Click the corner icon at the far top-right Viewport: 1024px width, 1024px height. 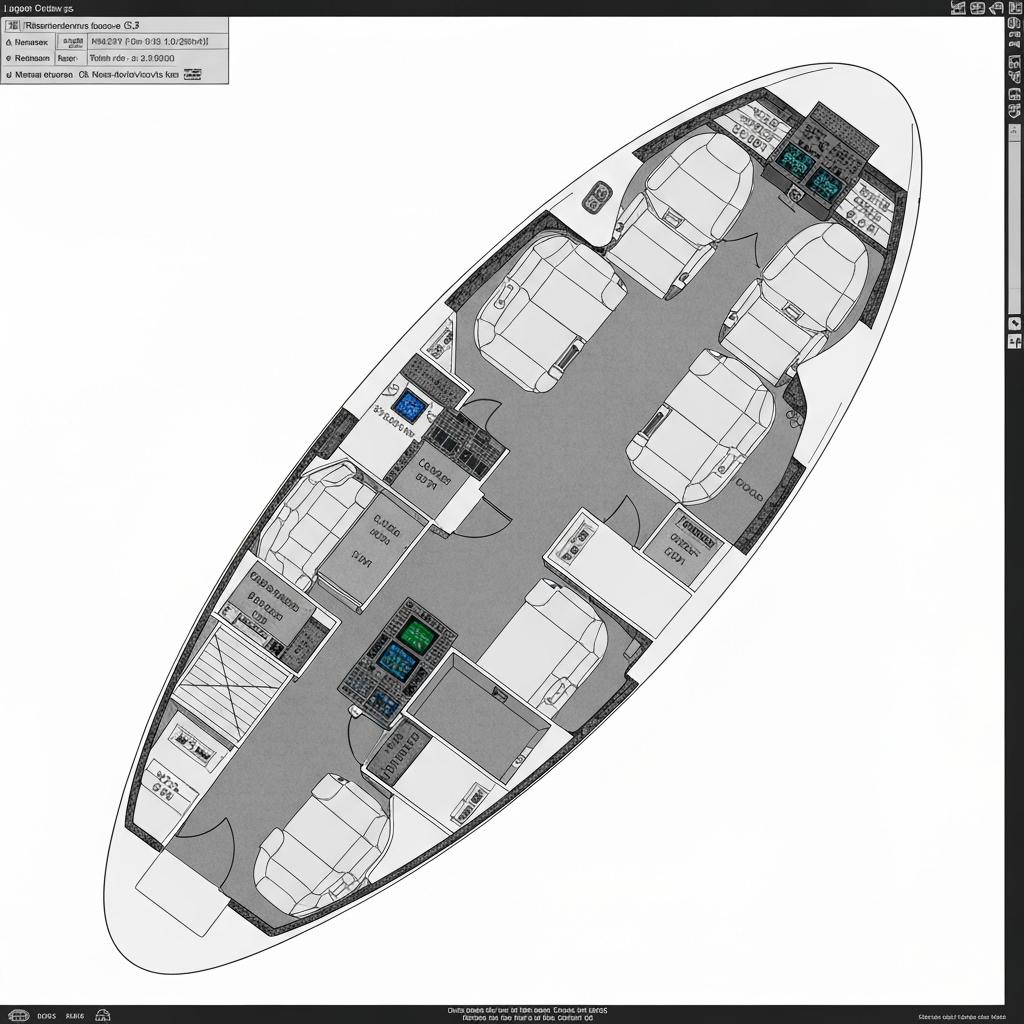tap(1015, 8)
